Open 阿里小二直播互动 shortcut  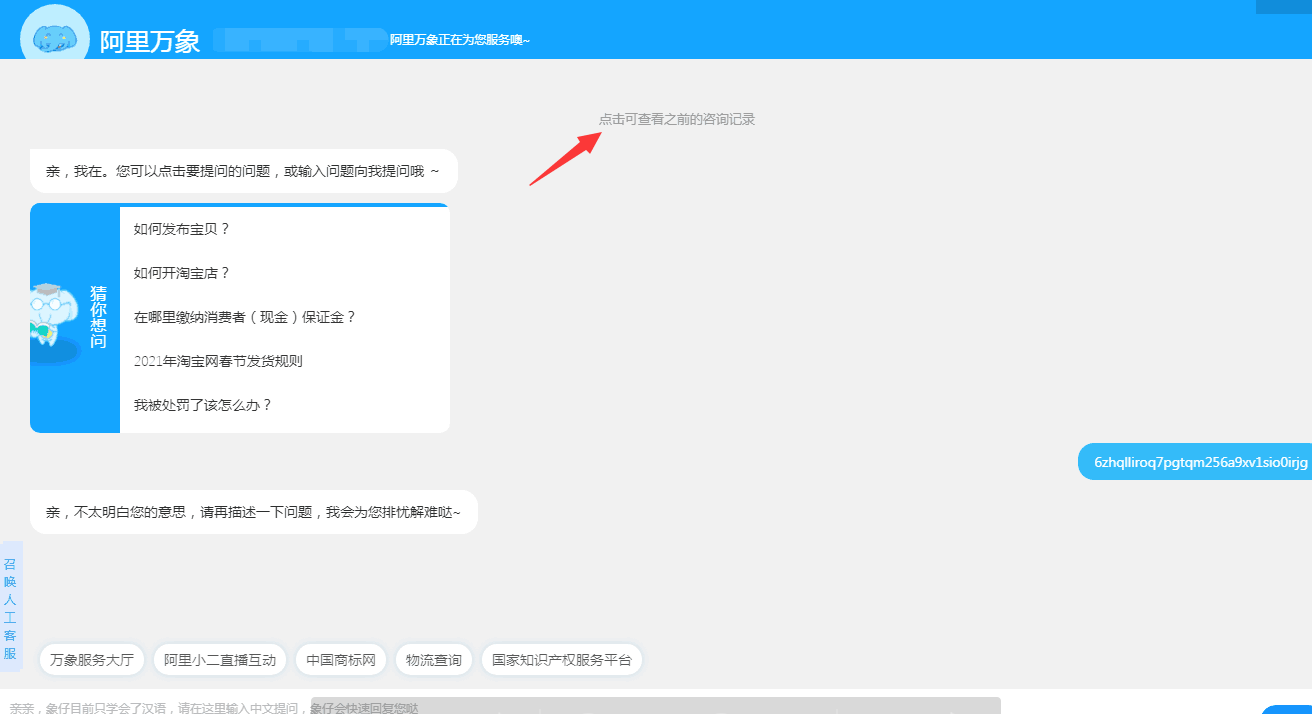tap(220, 660)
